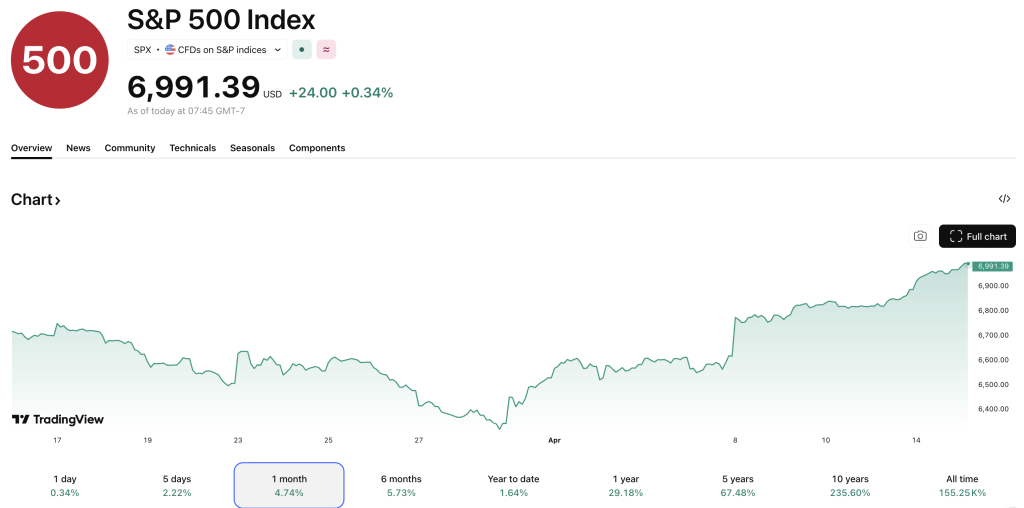The image size is (1024, 508).
Task: Select the 10 years range
Action: (850, 485)
